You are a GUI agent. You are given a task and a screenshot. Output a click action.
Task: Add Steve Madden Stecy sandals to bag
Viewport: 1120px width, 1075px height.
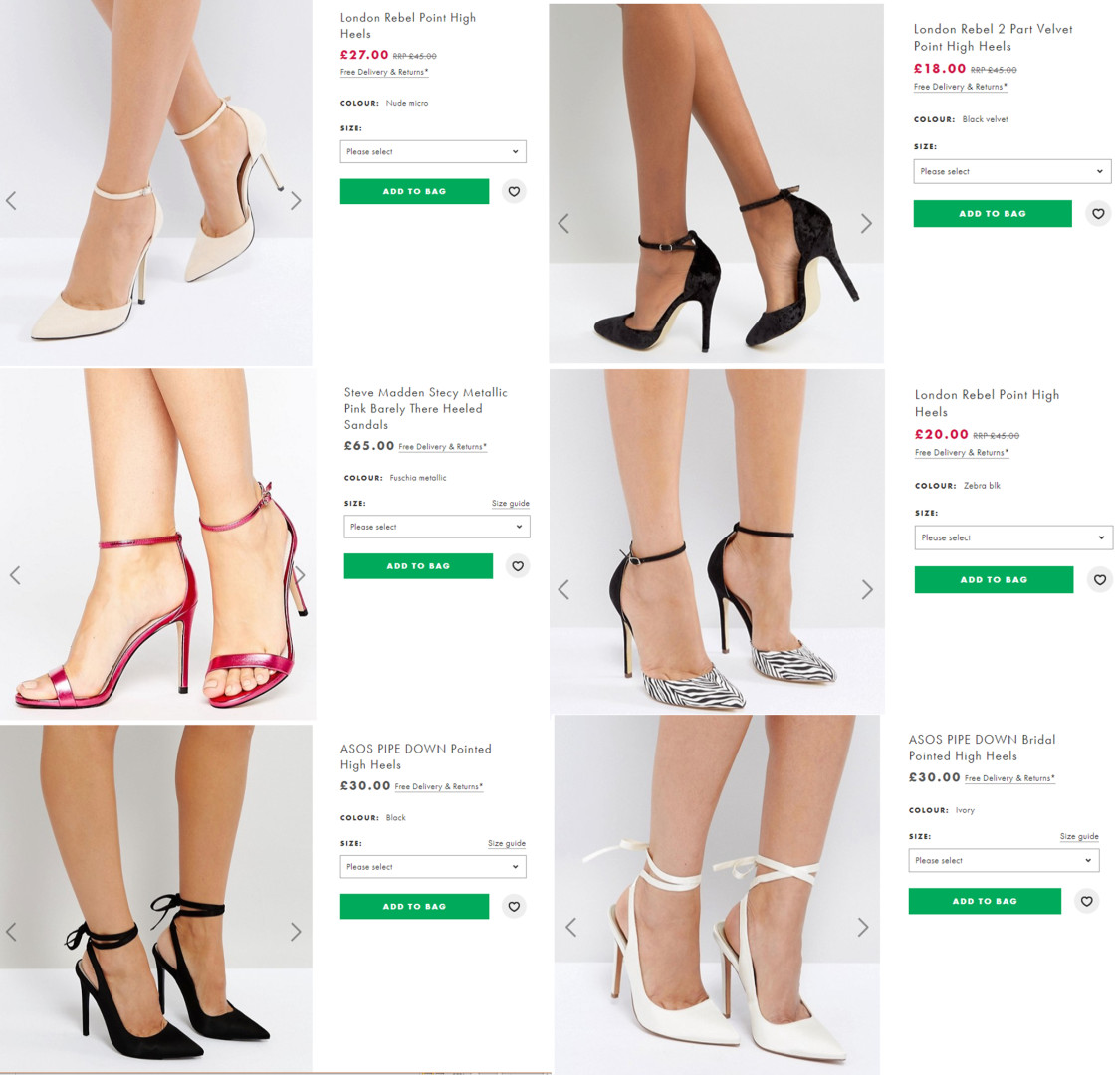[x=418, y=566]
